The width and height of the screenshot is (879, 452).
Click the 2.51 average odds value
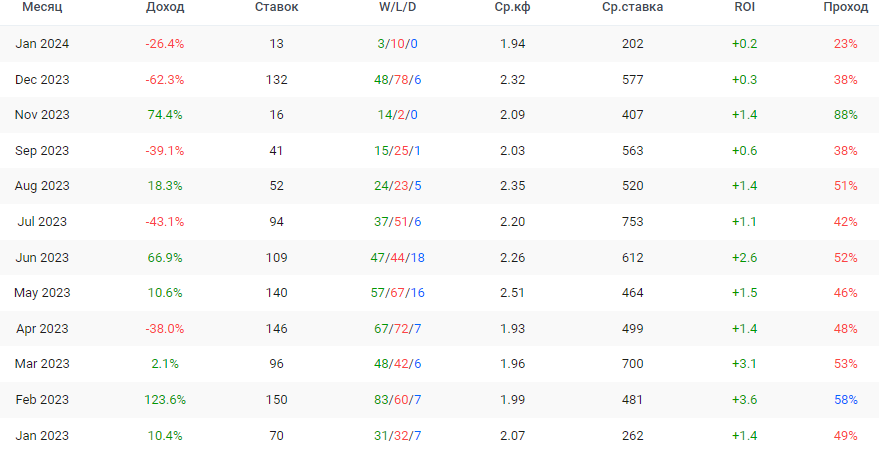click(x=512, y=293)
